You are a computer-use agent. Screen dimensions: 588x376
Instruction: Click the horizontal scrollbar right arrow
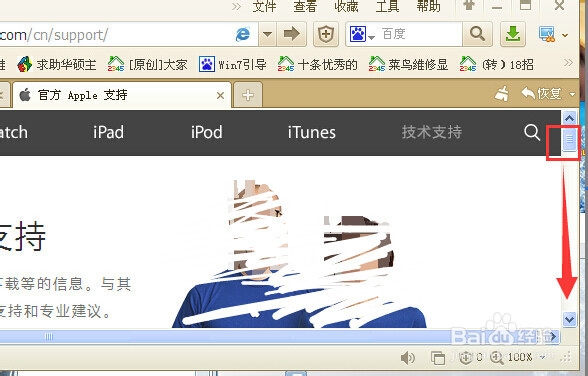point(554,336)
